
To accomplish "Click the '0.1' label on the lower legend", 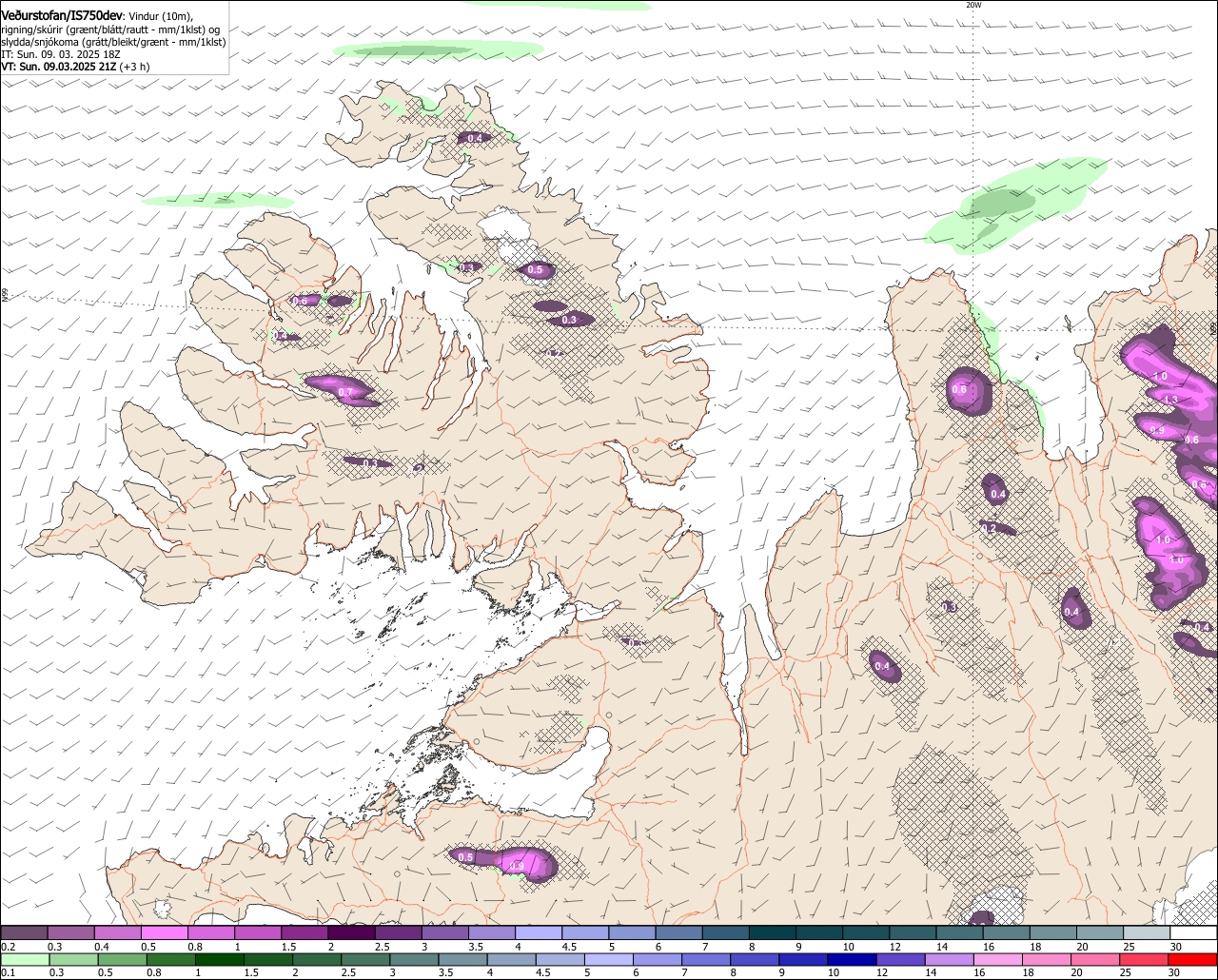I will coord(8,972).
